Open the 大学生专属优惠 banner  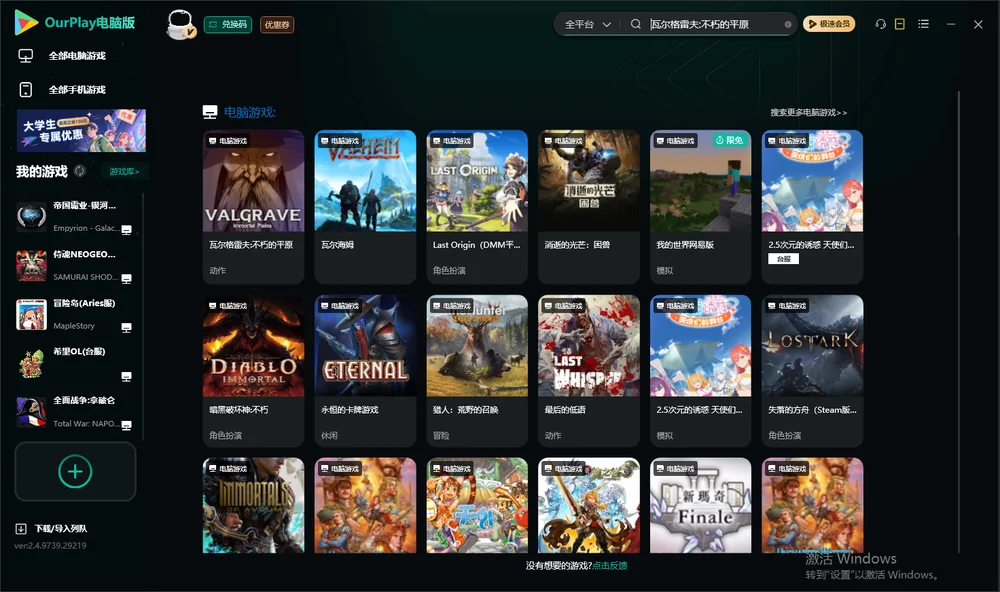coord(81,131)
